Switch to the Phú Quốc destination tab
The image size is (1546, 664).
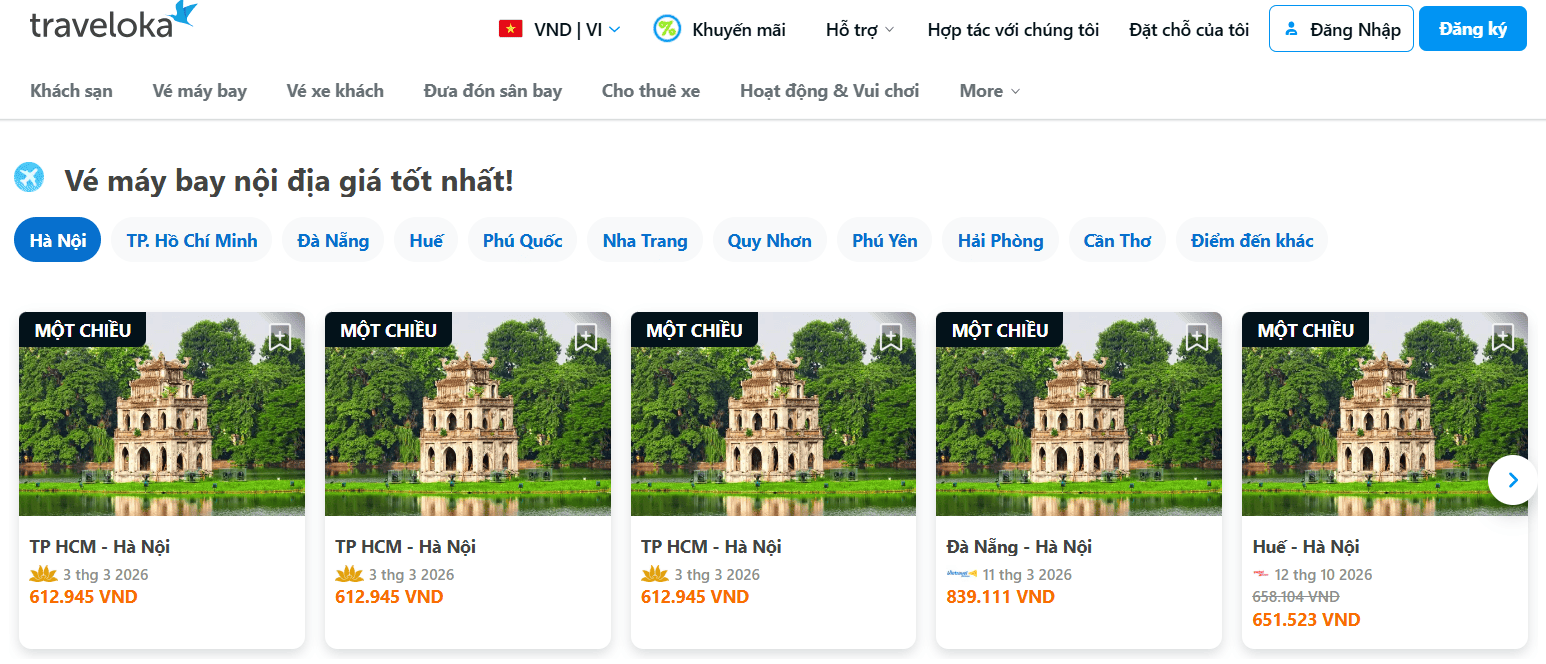click(x=522, y=240)
